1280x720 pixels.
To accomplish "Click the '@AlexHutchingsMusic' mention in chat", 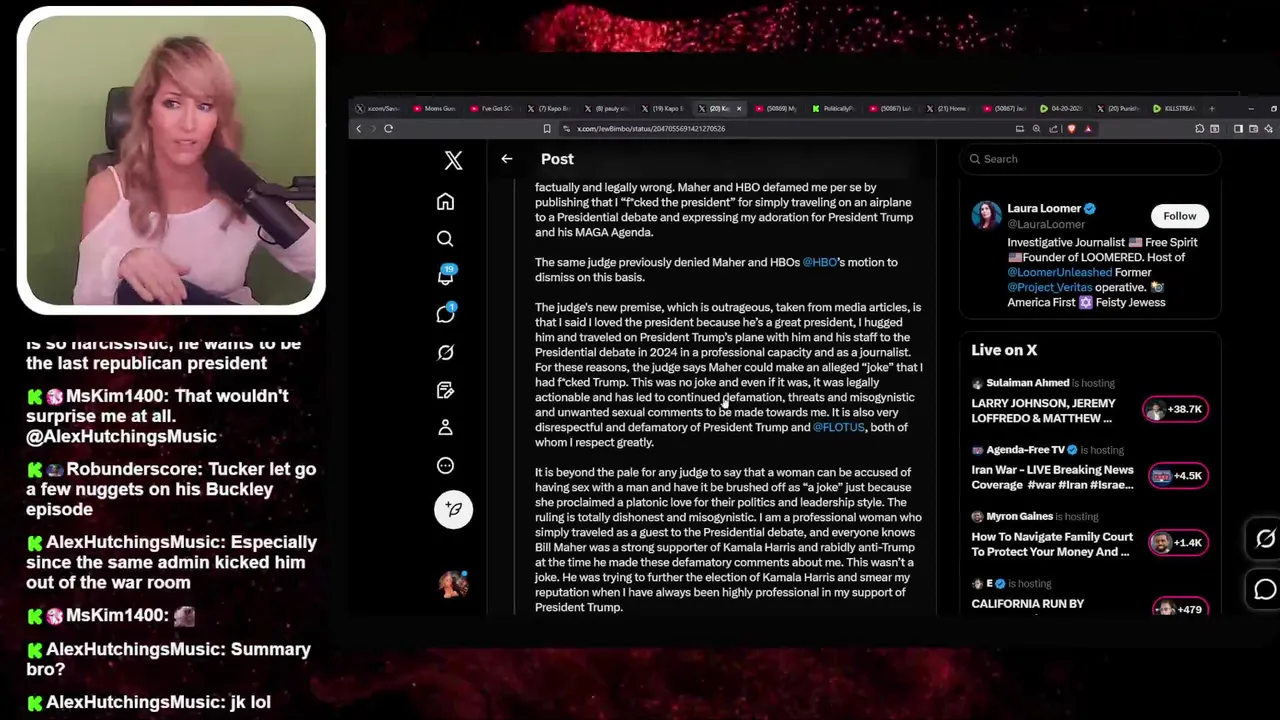I will (x=121, y=436).
